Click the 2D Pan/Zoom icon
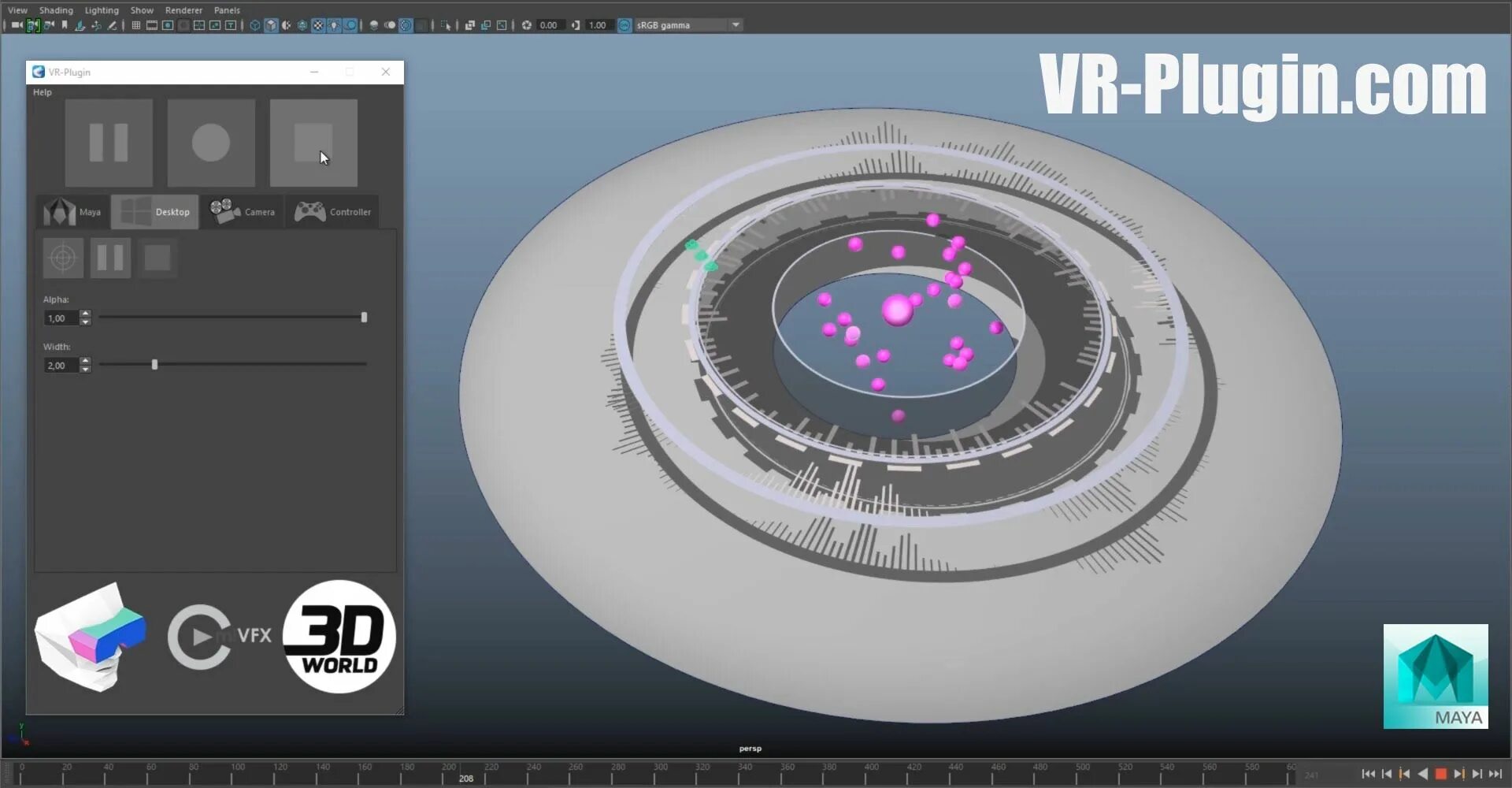The width and height of the screenshot is (1512, 788). pyautogui.click(x=96, y=25)
